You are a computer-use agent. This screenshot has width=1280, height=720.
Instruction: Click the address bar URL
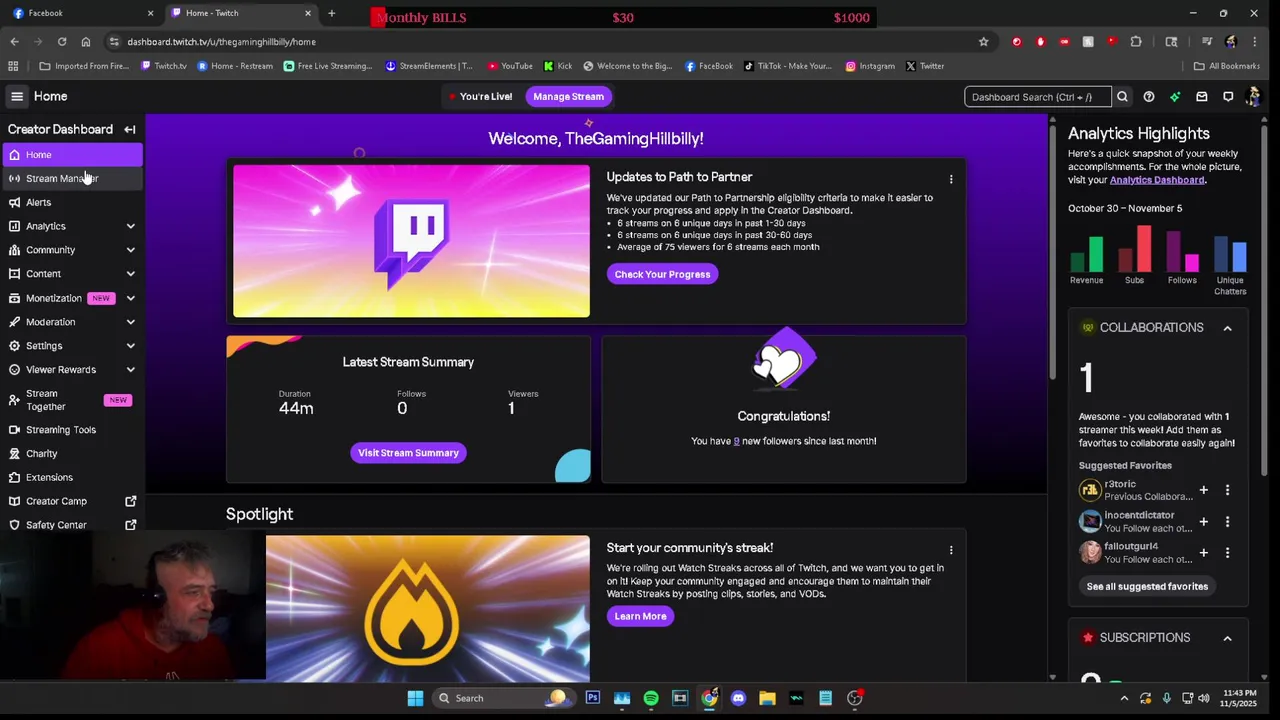point(221,42)
